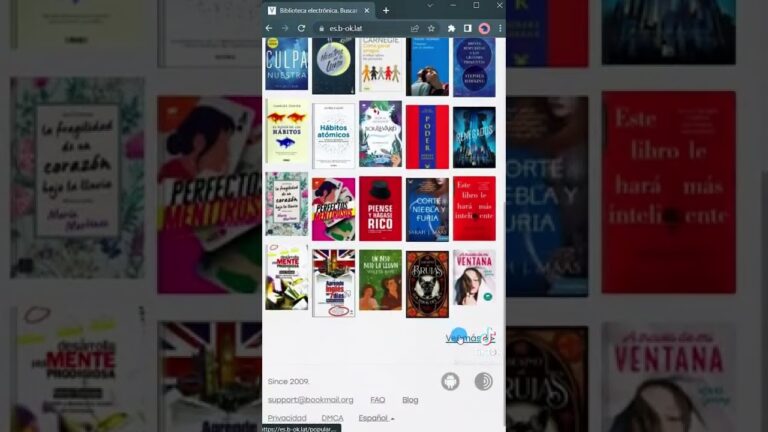Open Hábitos atómicos book cover
This screenshot has width=768, height=432.
click(334, 136)
